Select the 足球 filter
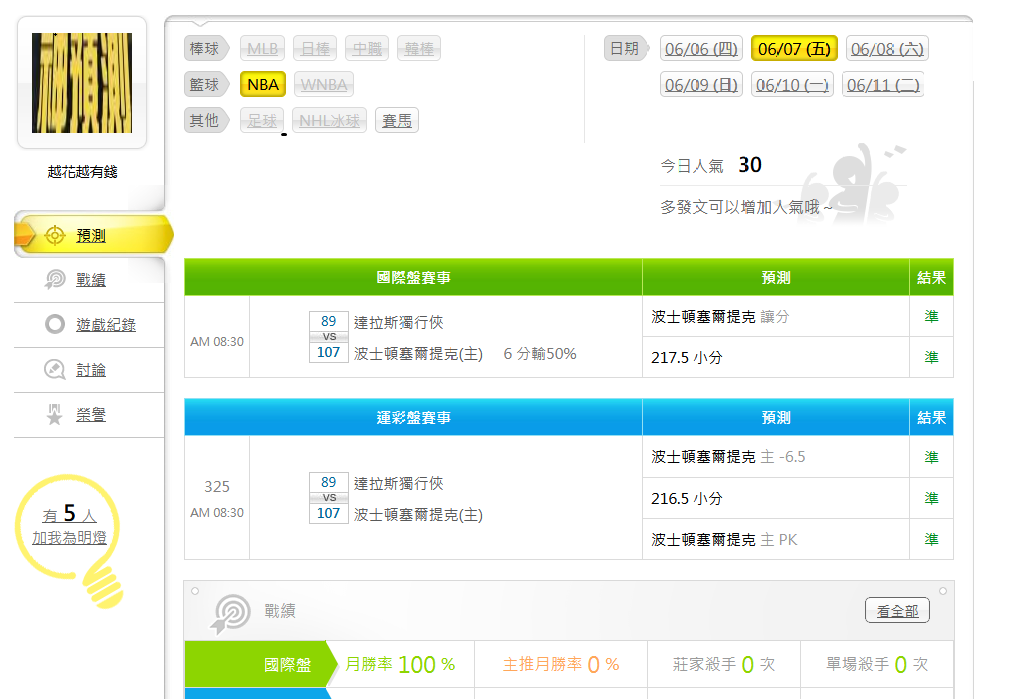Viewport: 1032px width, 699px height. tap(262, 120)
